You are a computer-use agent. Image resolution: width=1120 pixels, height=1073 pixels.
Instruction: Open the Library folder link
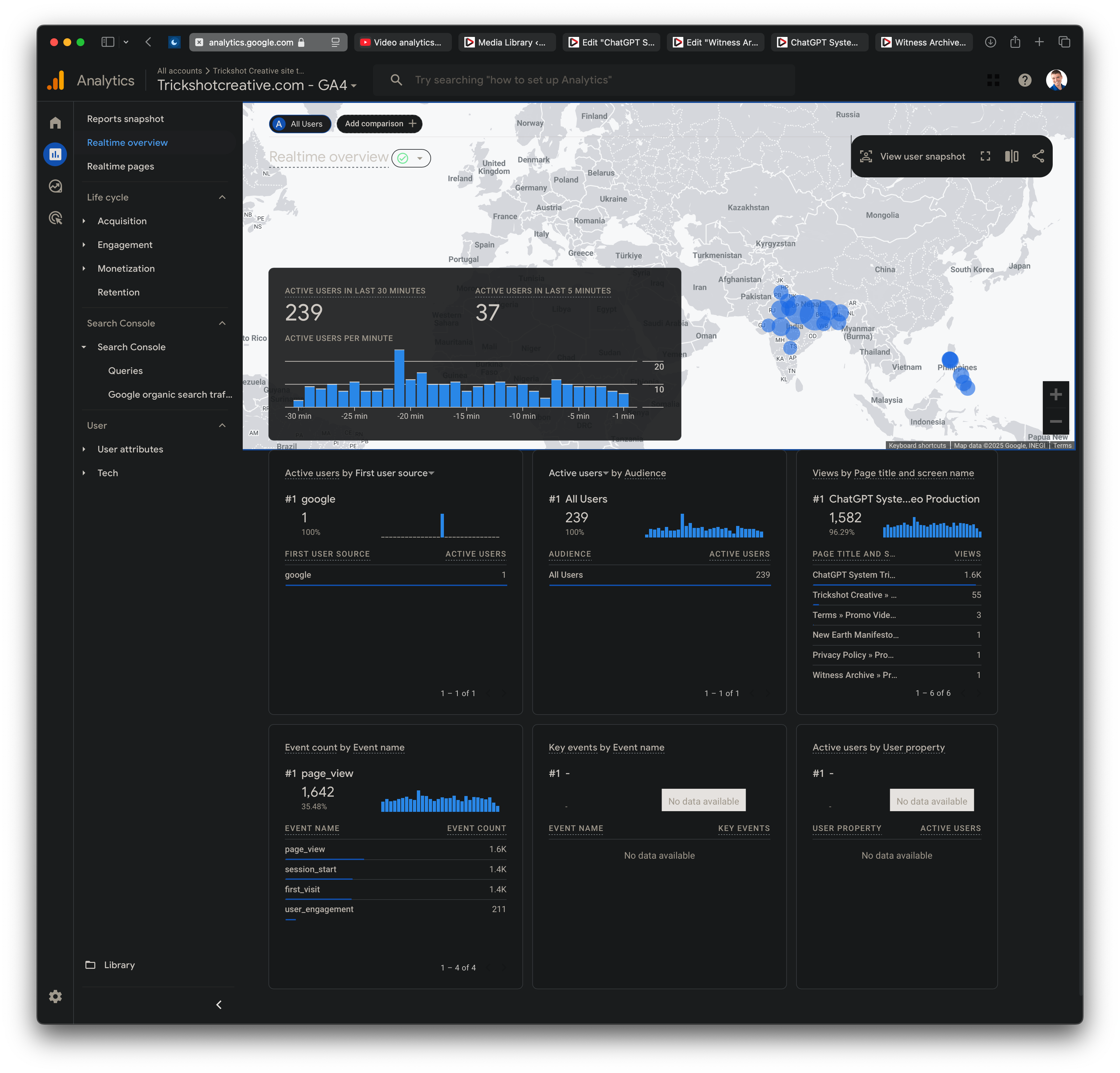click(x=110, y=965)
